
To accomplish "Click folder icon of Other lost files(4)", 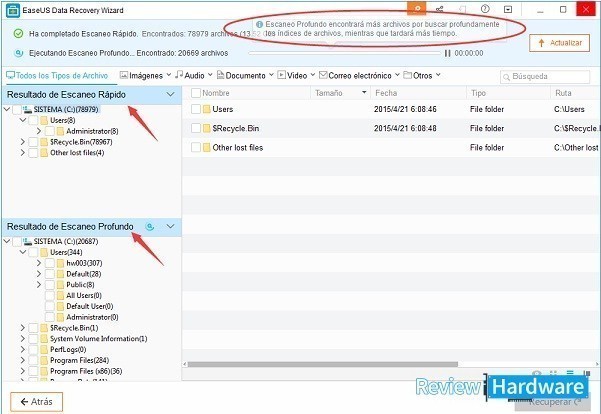I will click(x=44, y=153).
